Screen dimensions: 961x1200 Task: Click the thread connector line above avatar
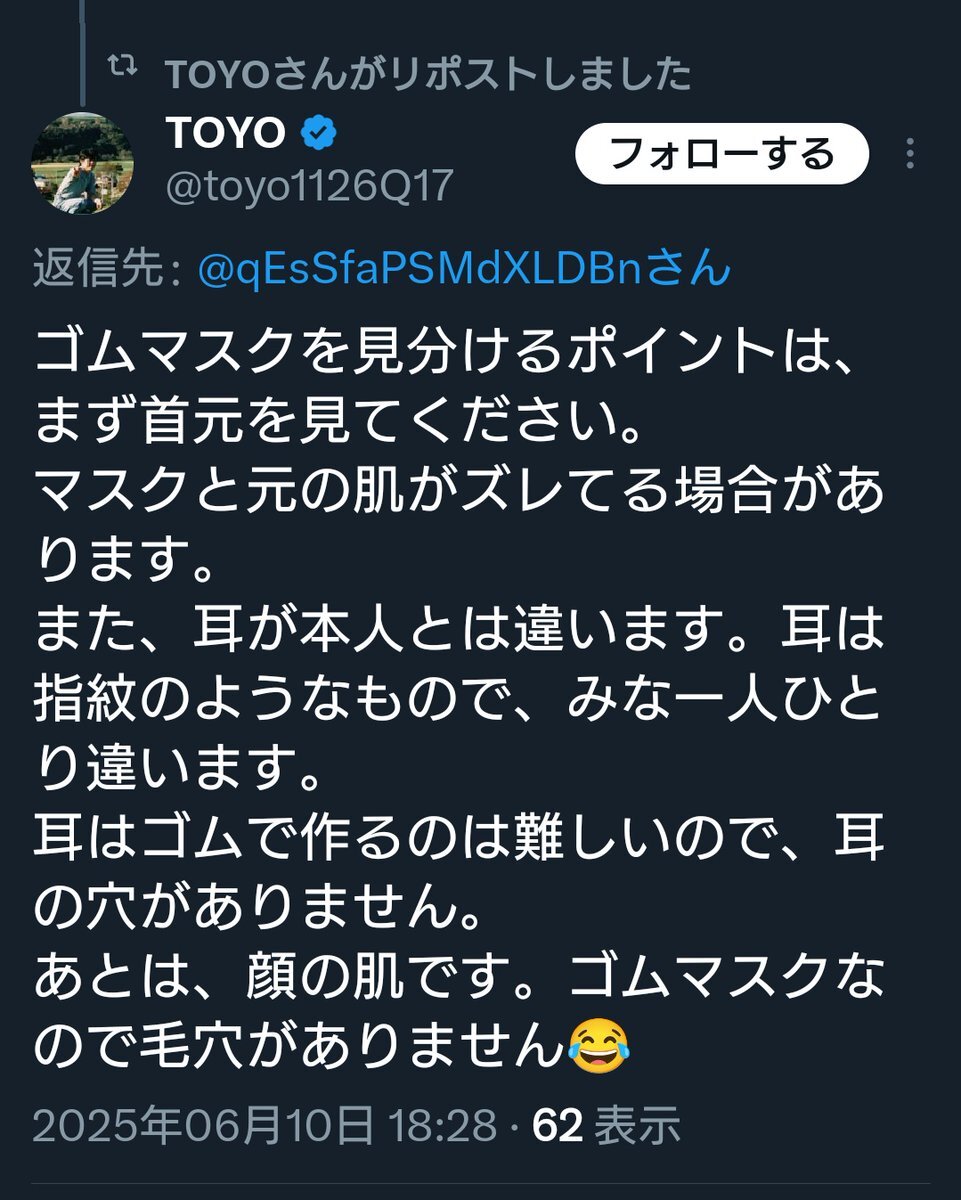pos(83,52)
